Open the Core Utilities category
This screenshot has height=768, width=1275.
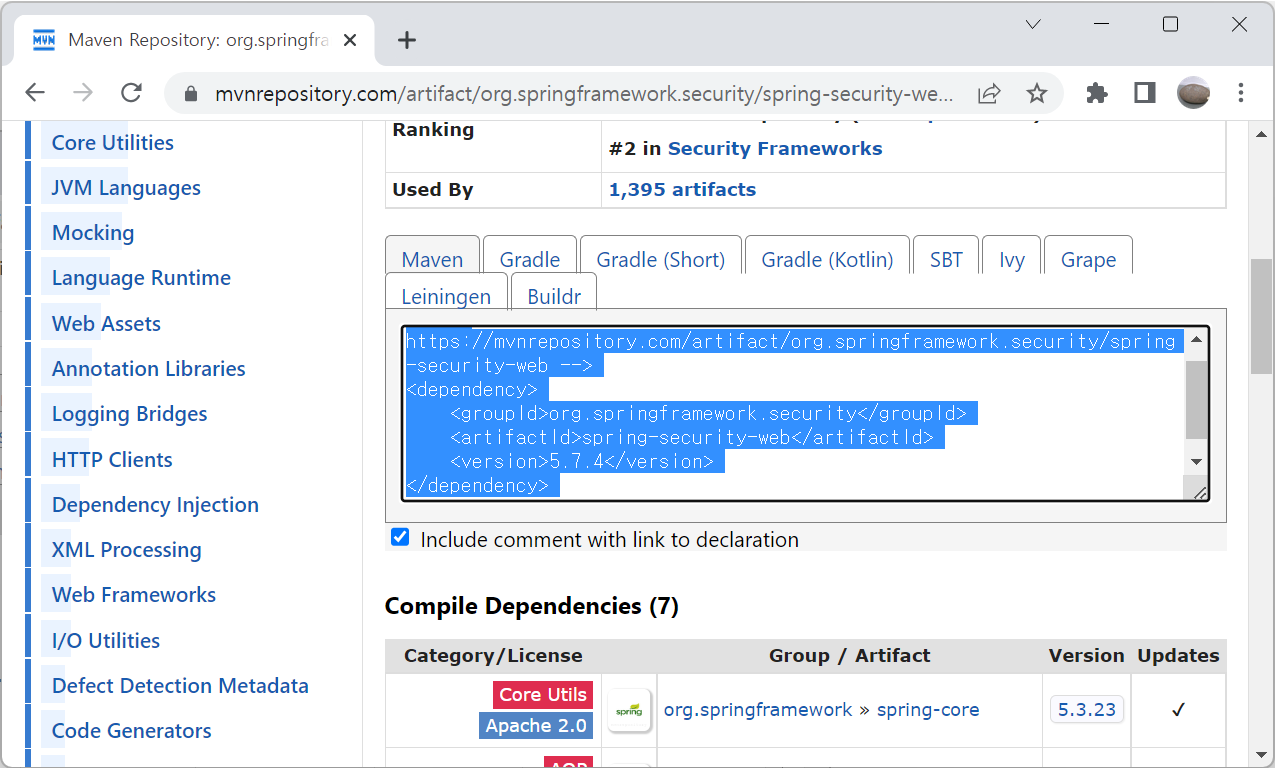pyautogui.click(x=113, y=143)
